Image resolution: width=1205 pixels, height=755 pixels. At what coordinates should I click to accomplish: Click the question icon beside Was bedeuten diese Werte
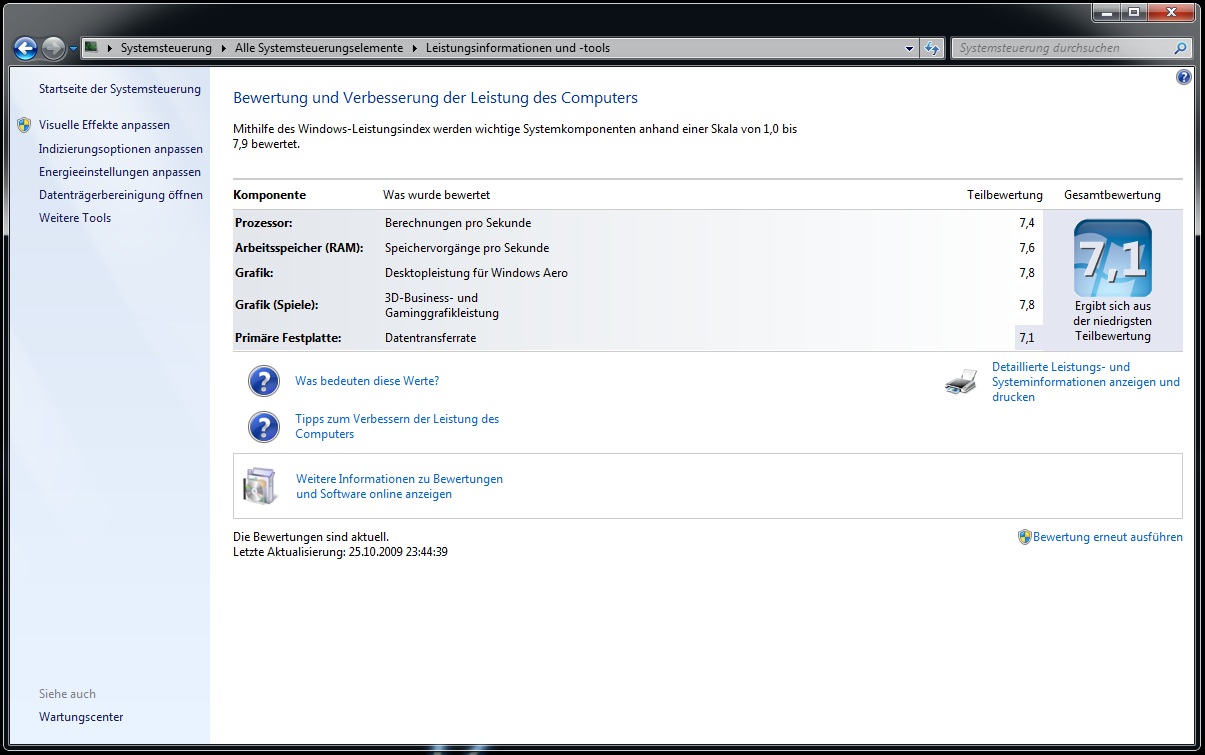pos(263,381)
